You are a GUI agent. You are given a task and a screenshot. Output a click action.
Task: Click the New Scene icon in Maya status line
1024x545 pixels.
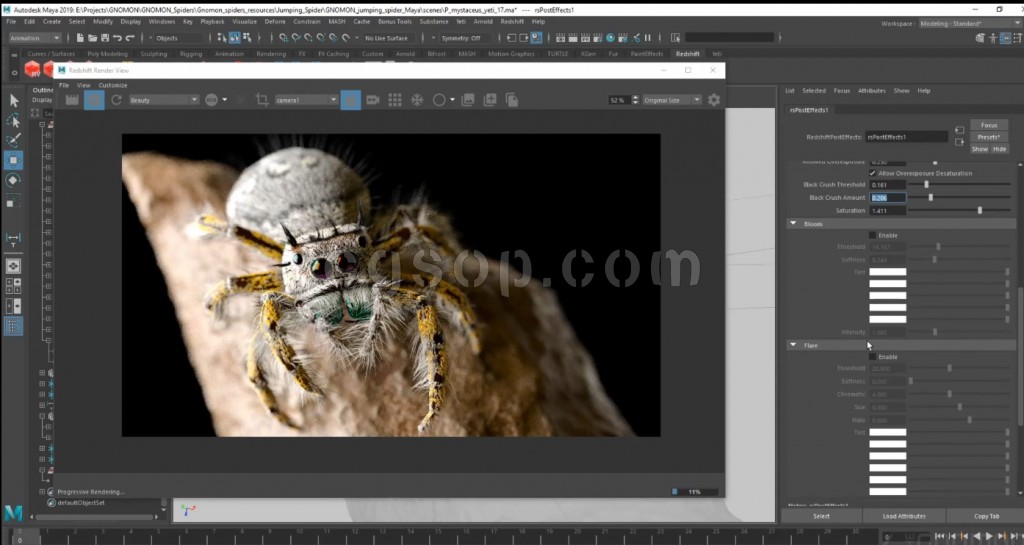pyautogui.click(x=80, y=38)
